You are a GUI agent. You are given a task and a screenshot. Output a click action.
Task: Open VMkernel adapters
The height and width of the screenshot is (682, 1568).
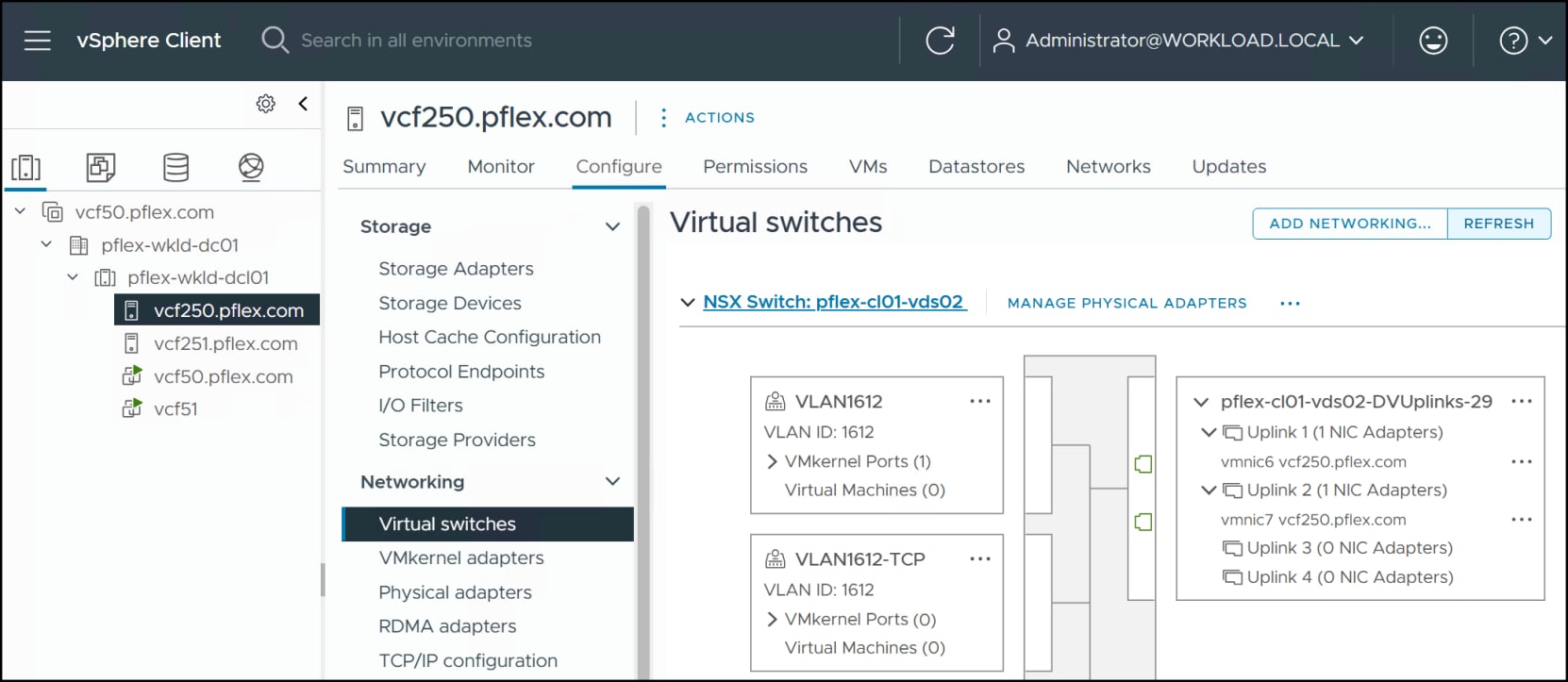click(x=461, y=557)
